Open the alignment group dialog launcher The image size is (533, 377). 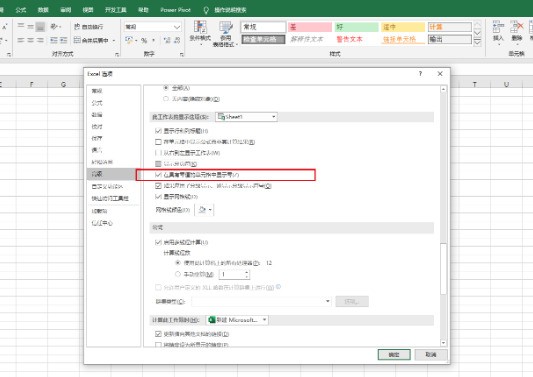coord(117,54)
